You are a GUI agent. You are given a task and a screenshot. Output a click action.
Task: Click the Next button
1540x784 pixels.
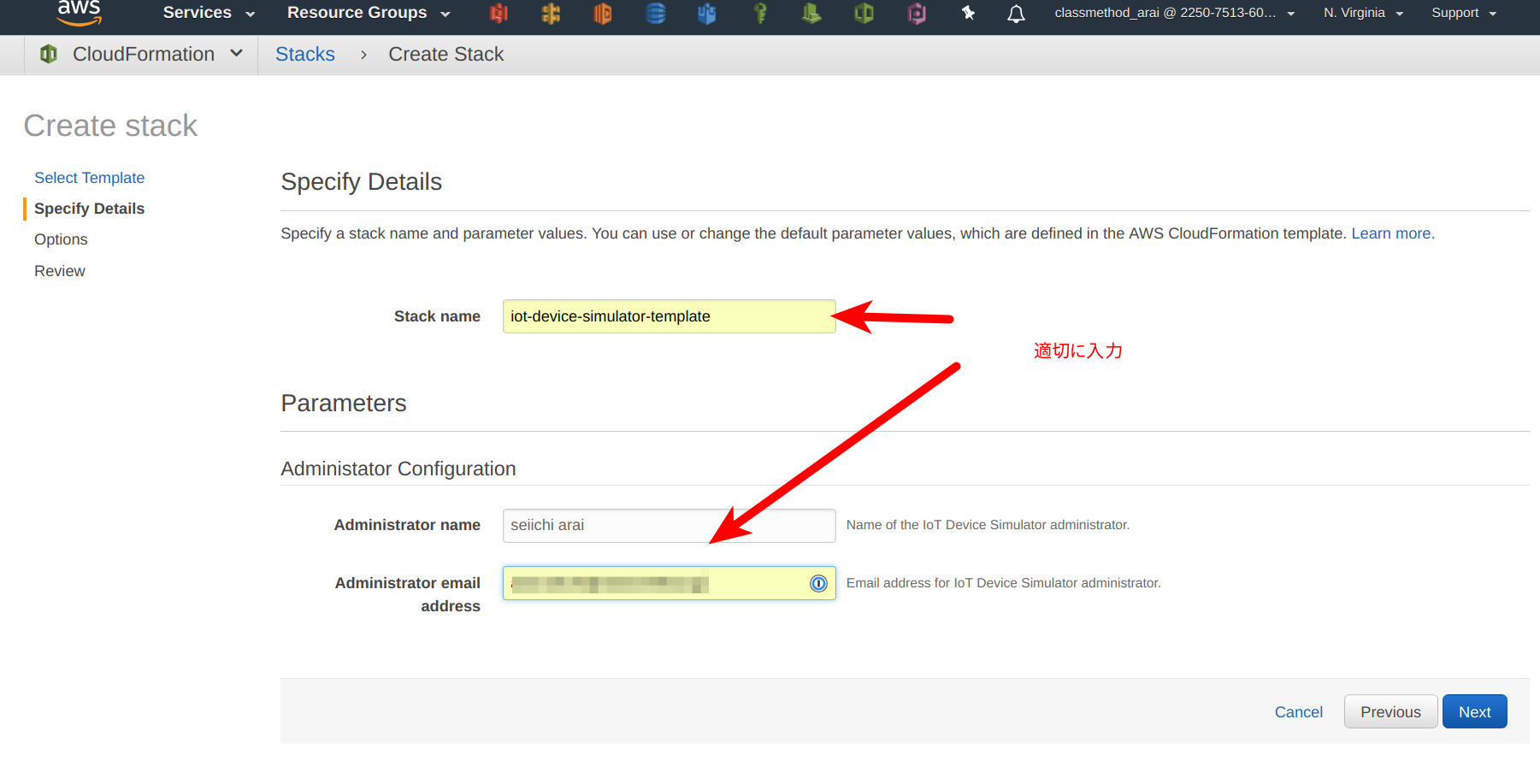[1473, 710]
